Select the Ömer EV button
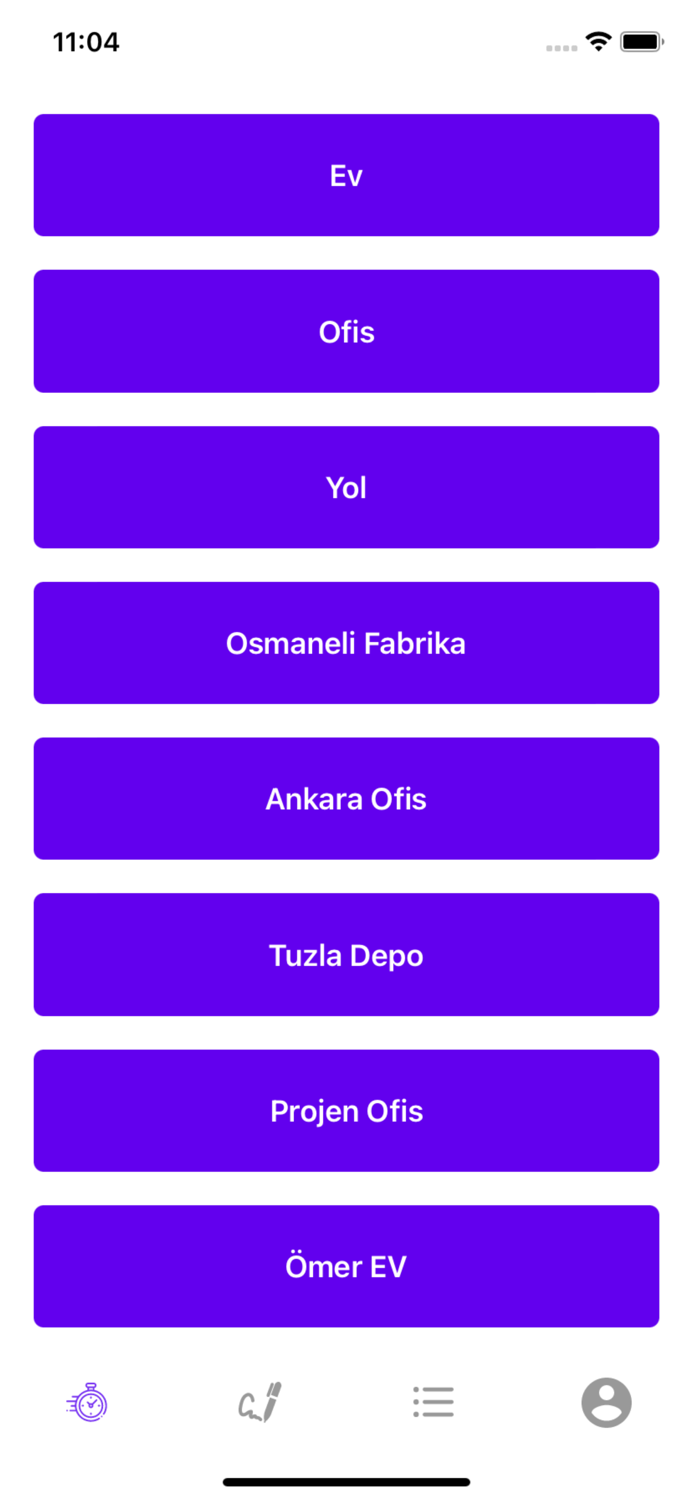Viewport: 693px width, 1500px height. pos(346,1266)
